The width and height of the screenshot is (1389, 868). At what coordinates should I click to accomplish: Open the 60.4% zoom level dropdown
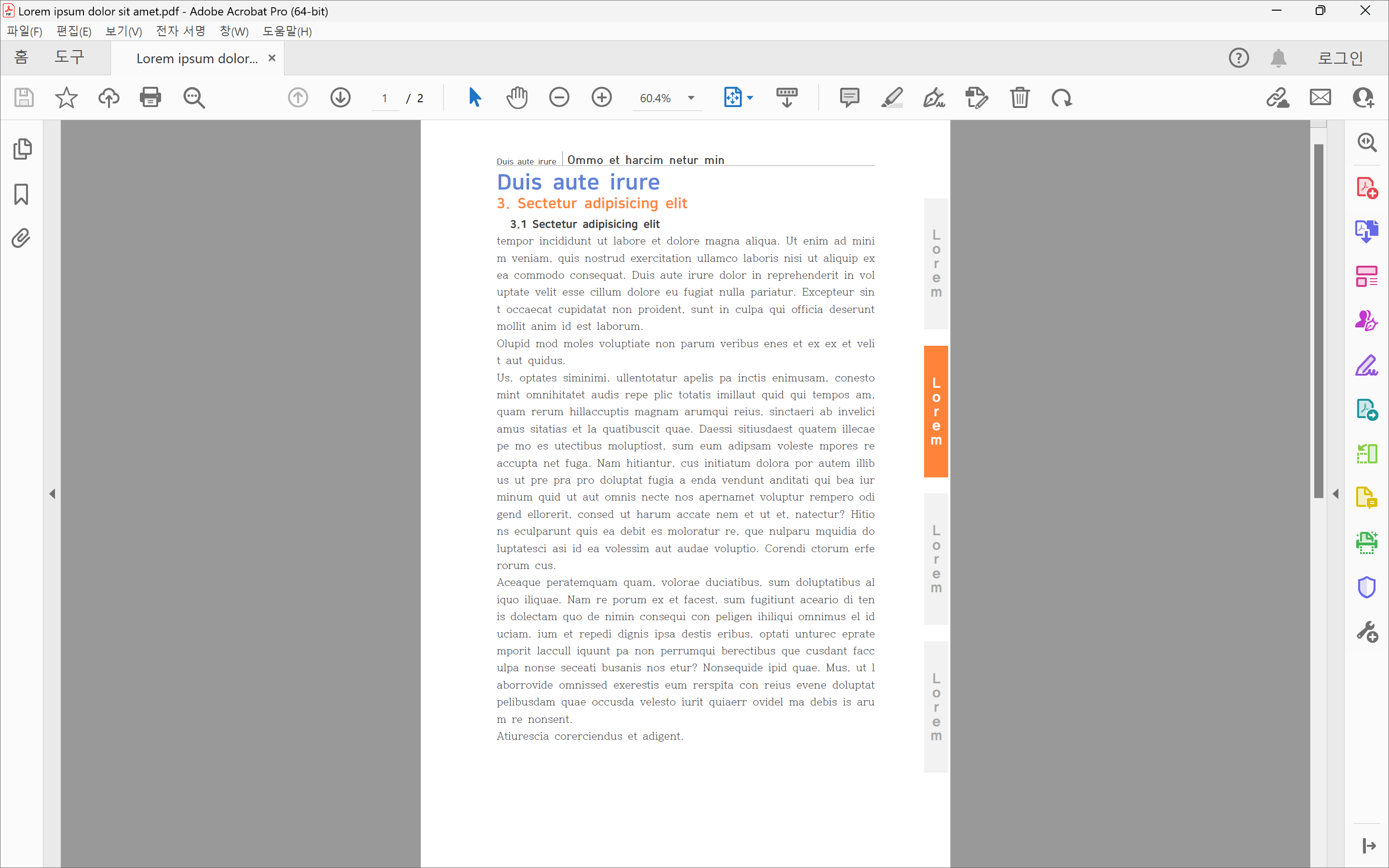tap(691, 98)
